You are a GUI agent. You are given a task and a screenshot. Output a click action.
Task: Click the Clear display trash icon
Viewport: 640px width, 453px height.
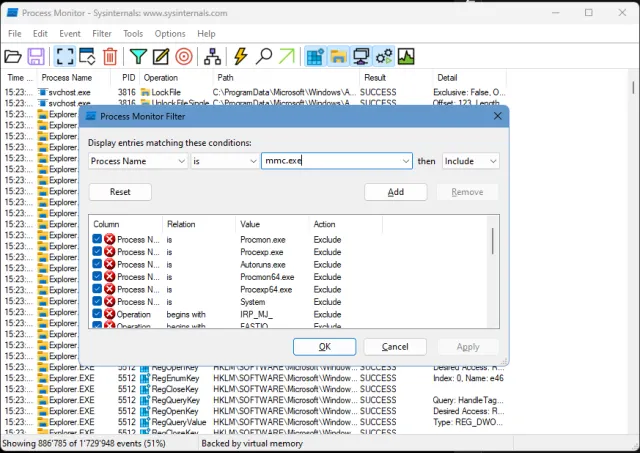click(110, 57)
